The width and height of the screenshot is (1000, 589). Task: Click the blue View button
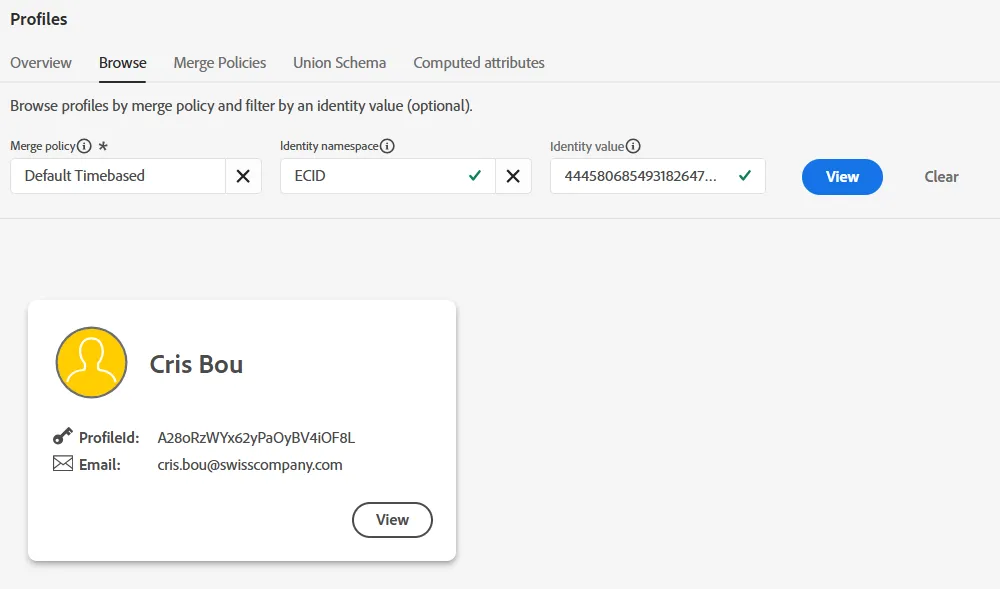click(x=842, y=177)
